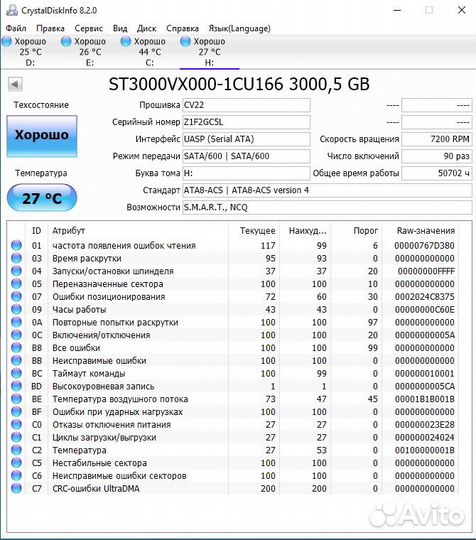This screenshot has height=540, width=476.
Task: Open the Сервис menu
Action: pos(89,28)
